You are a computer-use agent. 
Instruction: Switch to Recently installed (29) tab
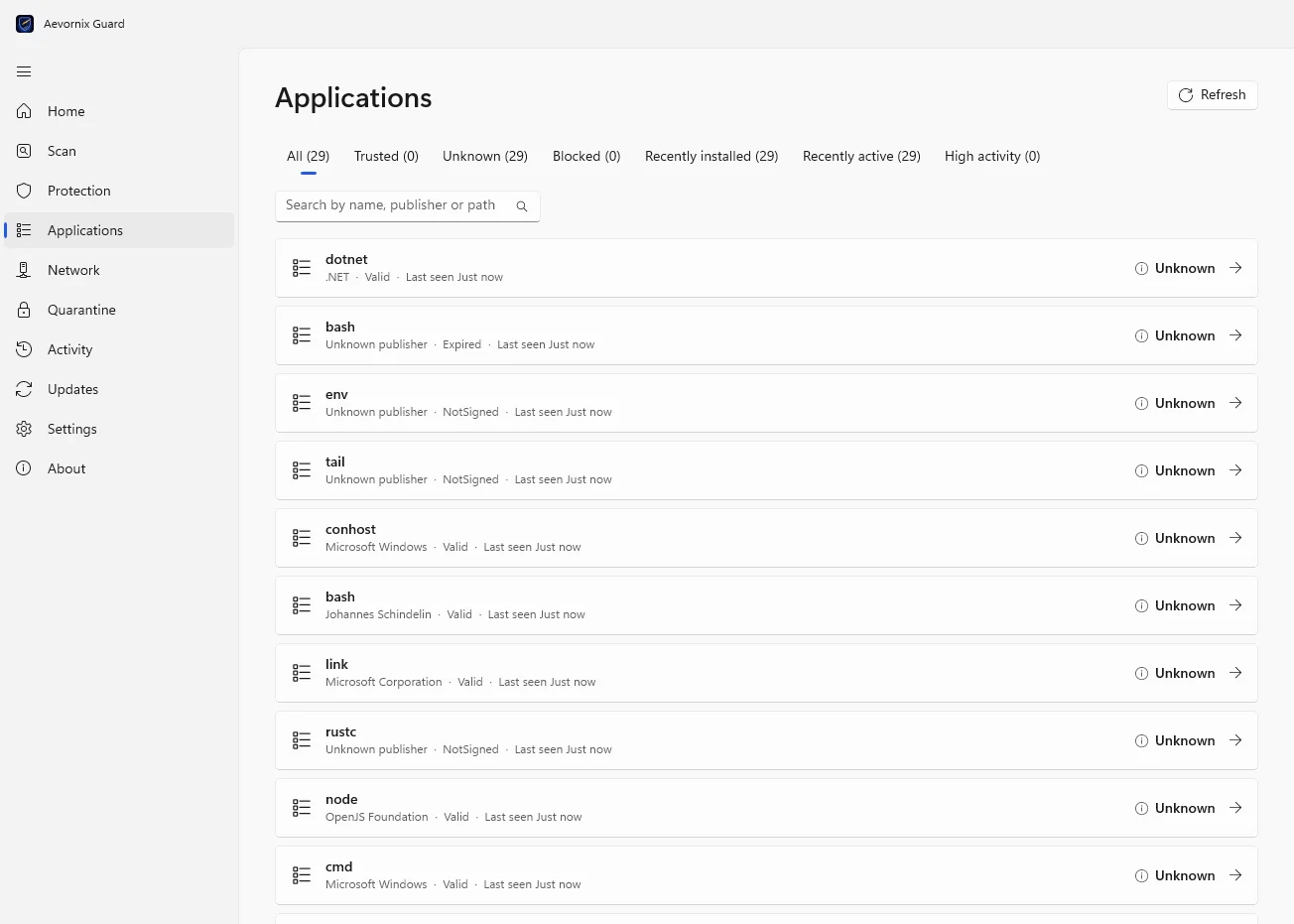click(x=712, y=156)
